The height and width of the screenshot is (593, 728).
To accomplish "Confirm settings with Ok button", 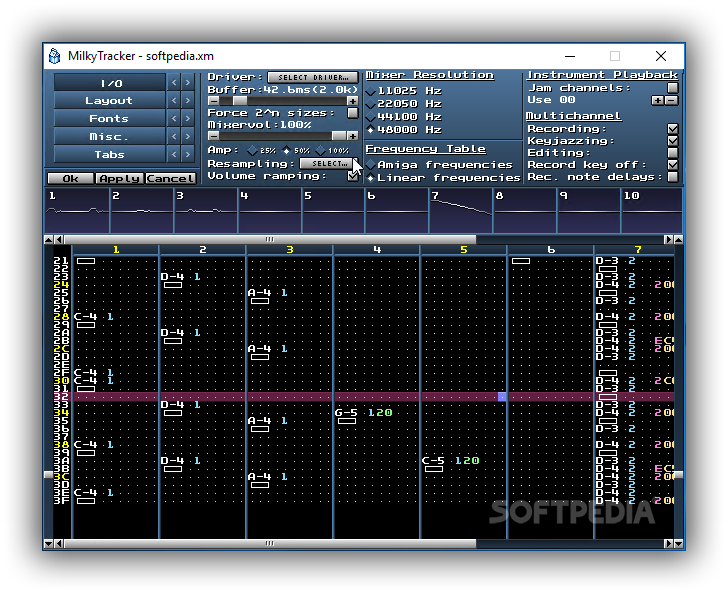I will point(71,178).
